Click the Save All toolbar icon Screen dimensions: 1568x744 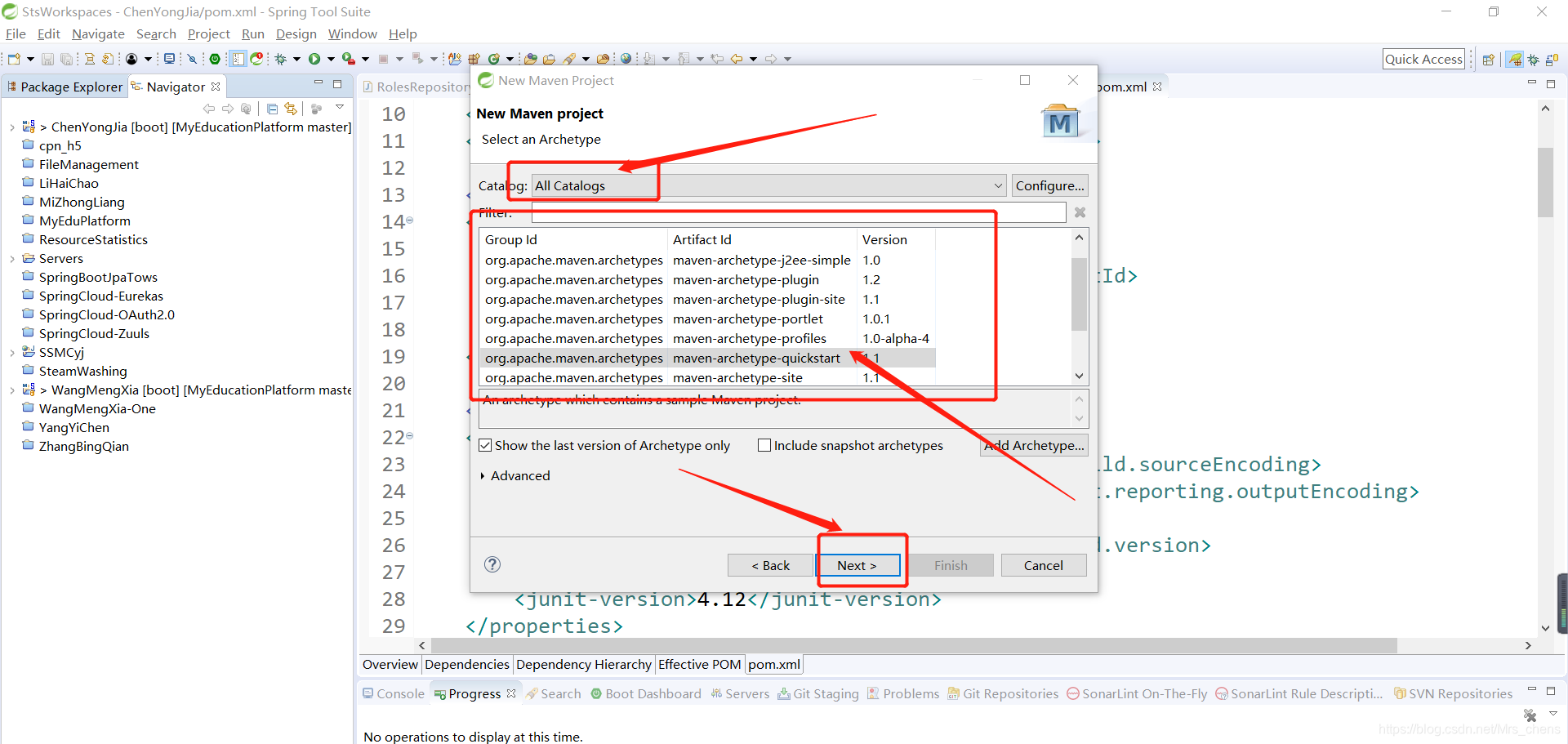(x=66, y=59)
